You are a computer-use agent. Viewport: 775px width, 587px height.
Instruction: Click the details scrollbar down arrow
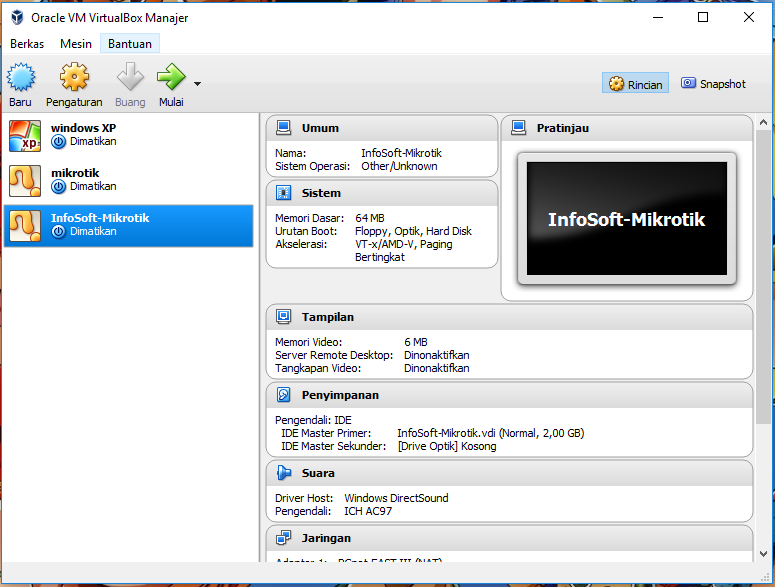[x=763, y=554]
